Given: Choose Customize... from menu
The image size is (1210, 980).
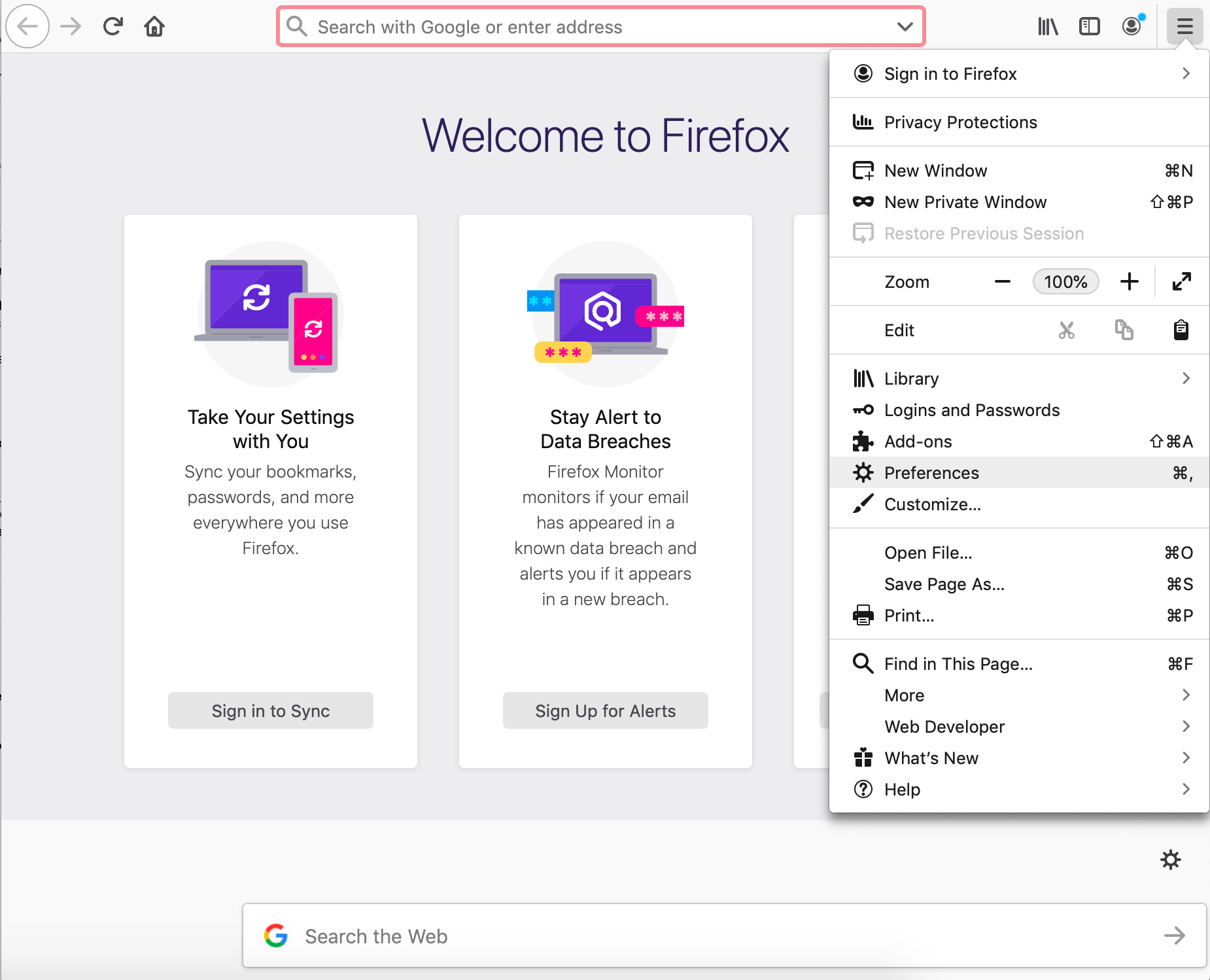Looking at the screenshot, I should [x=1019, y=504].
